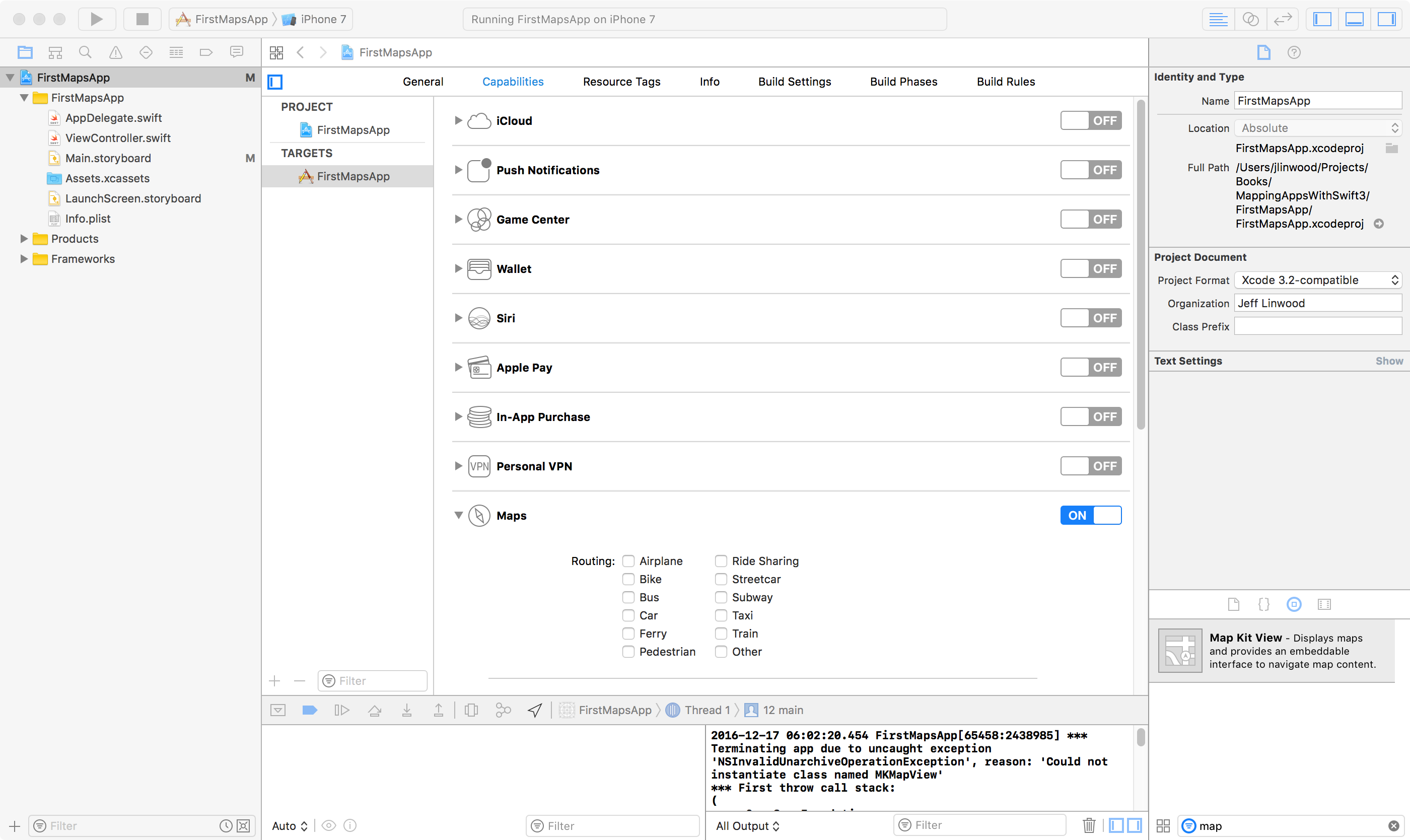Expand the Products folder
Screen dimensions: 1410x840
pos(24,239)
